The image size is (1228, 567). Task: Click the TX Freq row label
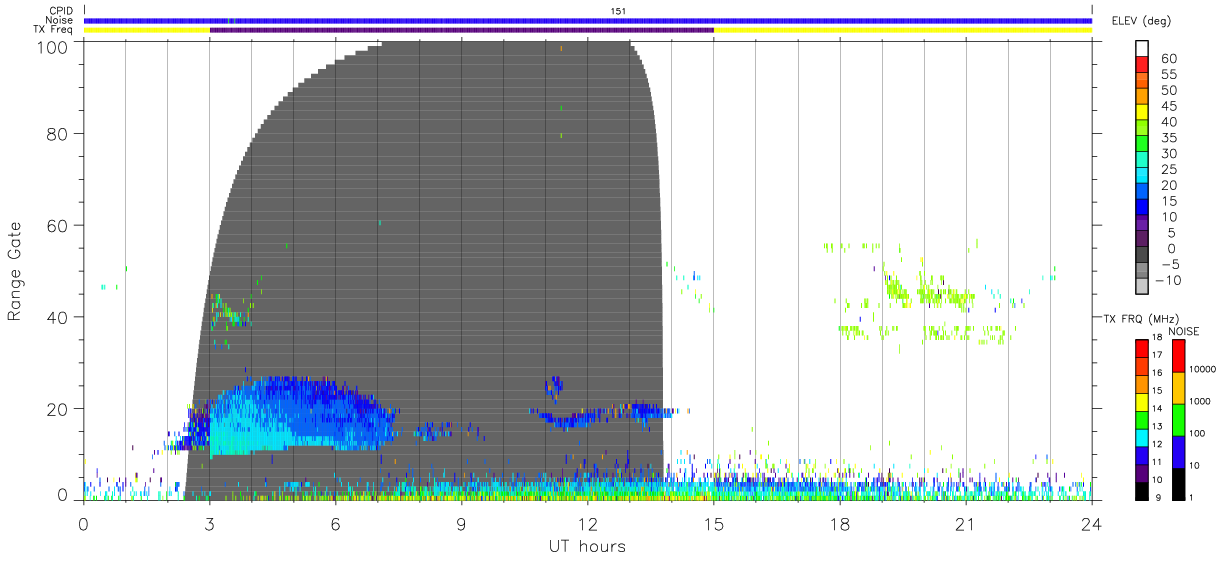[x=54, y=30]
